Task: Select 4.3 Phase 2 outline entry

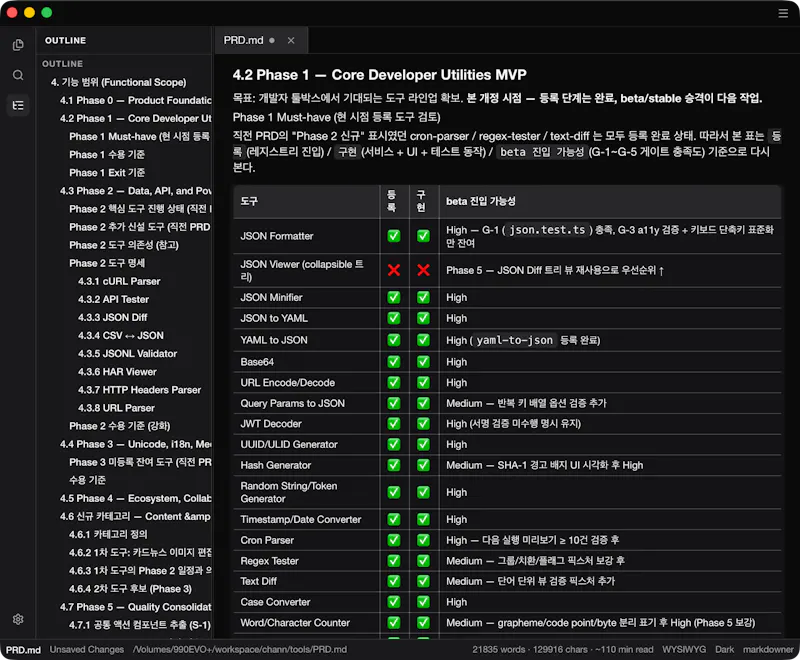Action: pyautogui.click(x=135, y=191)
